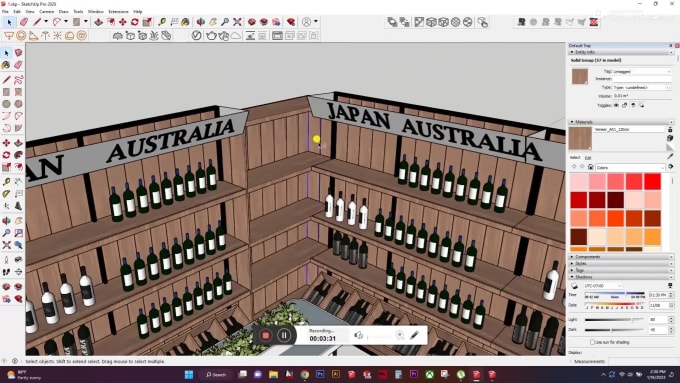The width and height of the screenshot is (680, 383).
Task: Stop the screen recording
Action: coord(266,335)
